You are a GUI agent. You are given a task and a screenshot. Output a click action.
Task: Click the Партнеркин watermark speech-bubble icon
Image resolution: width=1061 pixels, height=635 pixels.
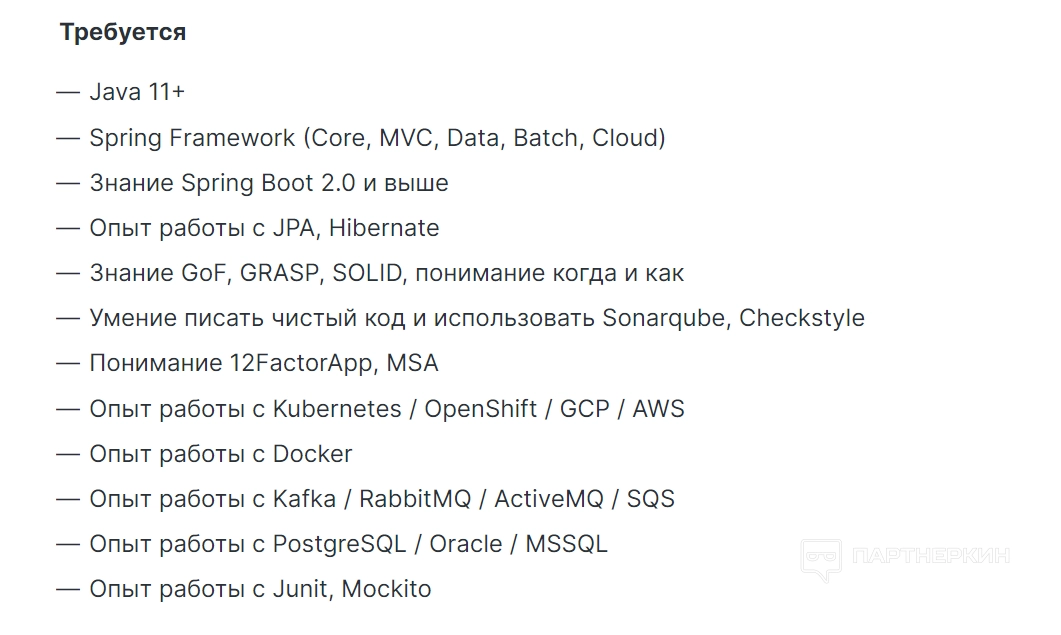click(819, 559)
